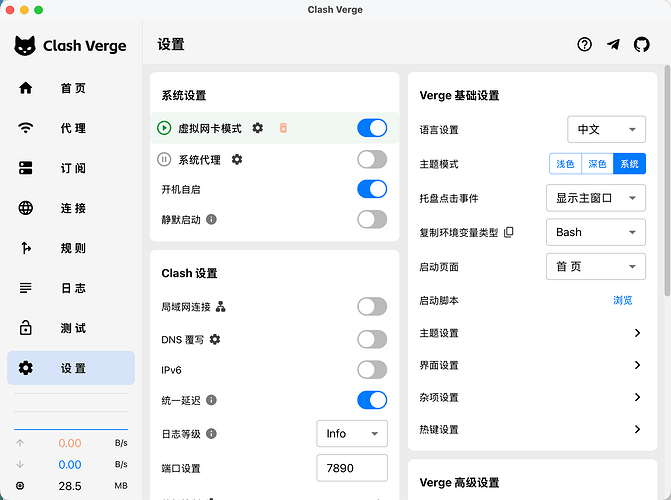Screen dimensions: 671x500
Task: Click 浏览 to choose startup script
Action: click(x=623, y=300)
